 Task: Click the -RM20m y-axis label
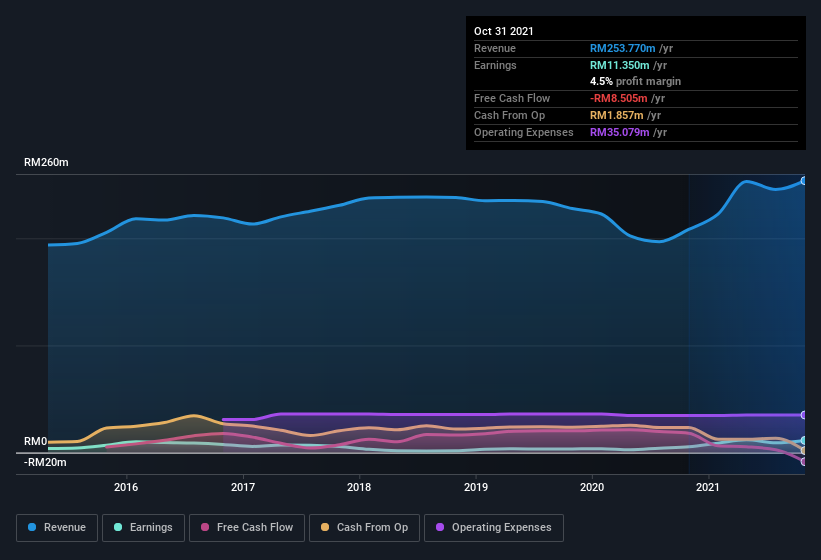point(45,462)
